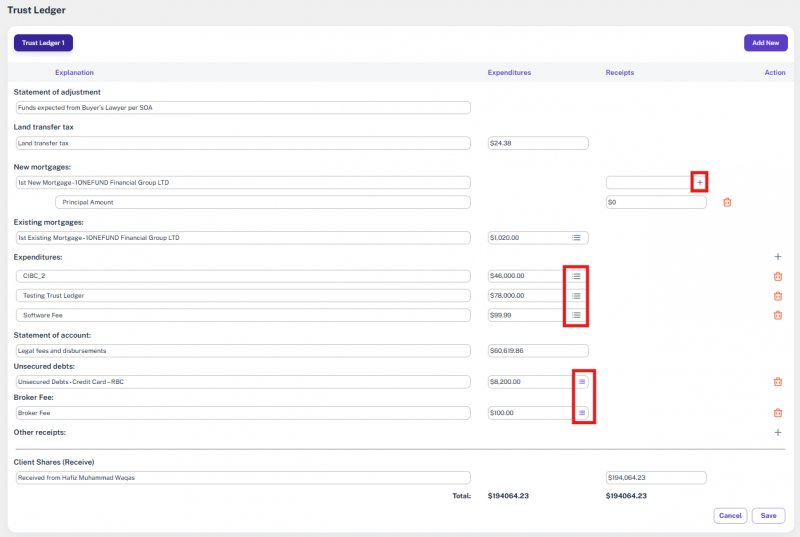The height and width of the screenshot is (537, 800).
Task: Open list icon for 1st Existing Mortgage amount
Action: [x=576, y=238]
